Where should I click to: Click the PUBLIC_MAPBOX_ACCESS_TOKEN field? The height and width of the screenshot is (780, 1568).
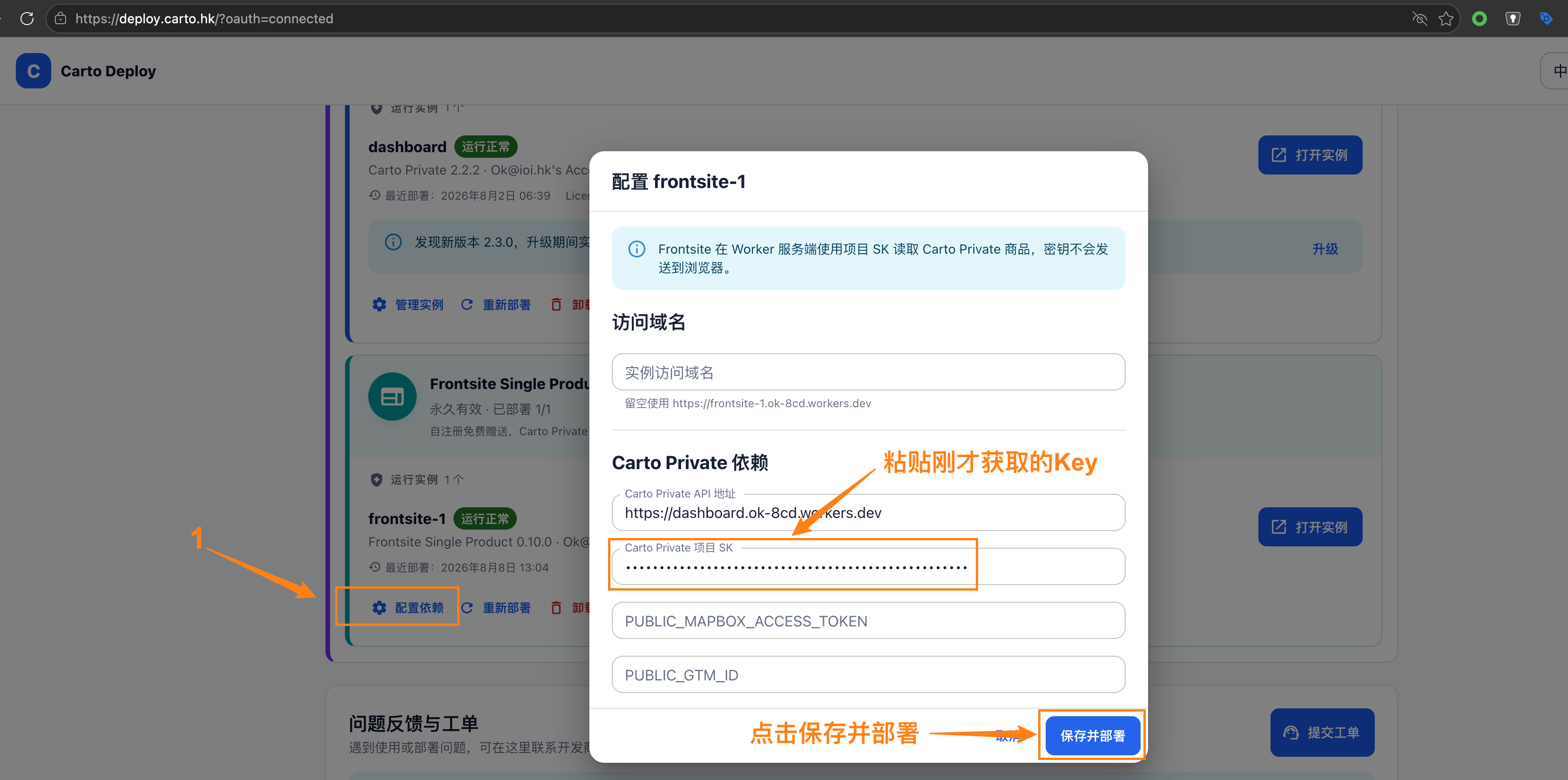click(868, 620)
